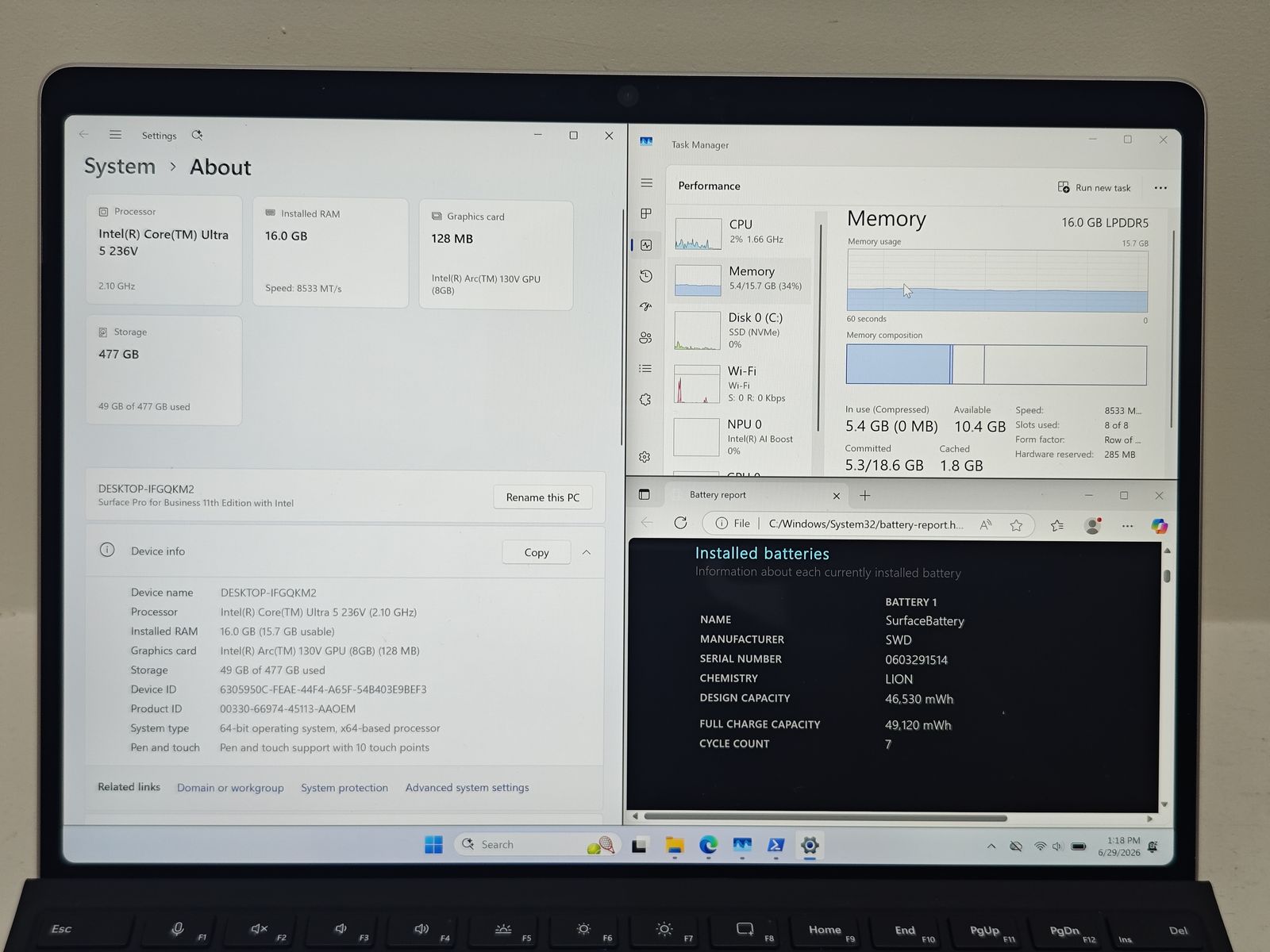Open Task Manager Processes page icon

point(646,213)
